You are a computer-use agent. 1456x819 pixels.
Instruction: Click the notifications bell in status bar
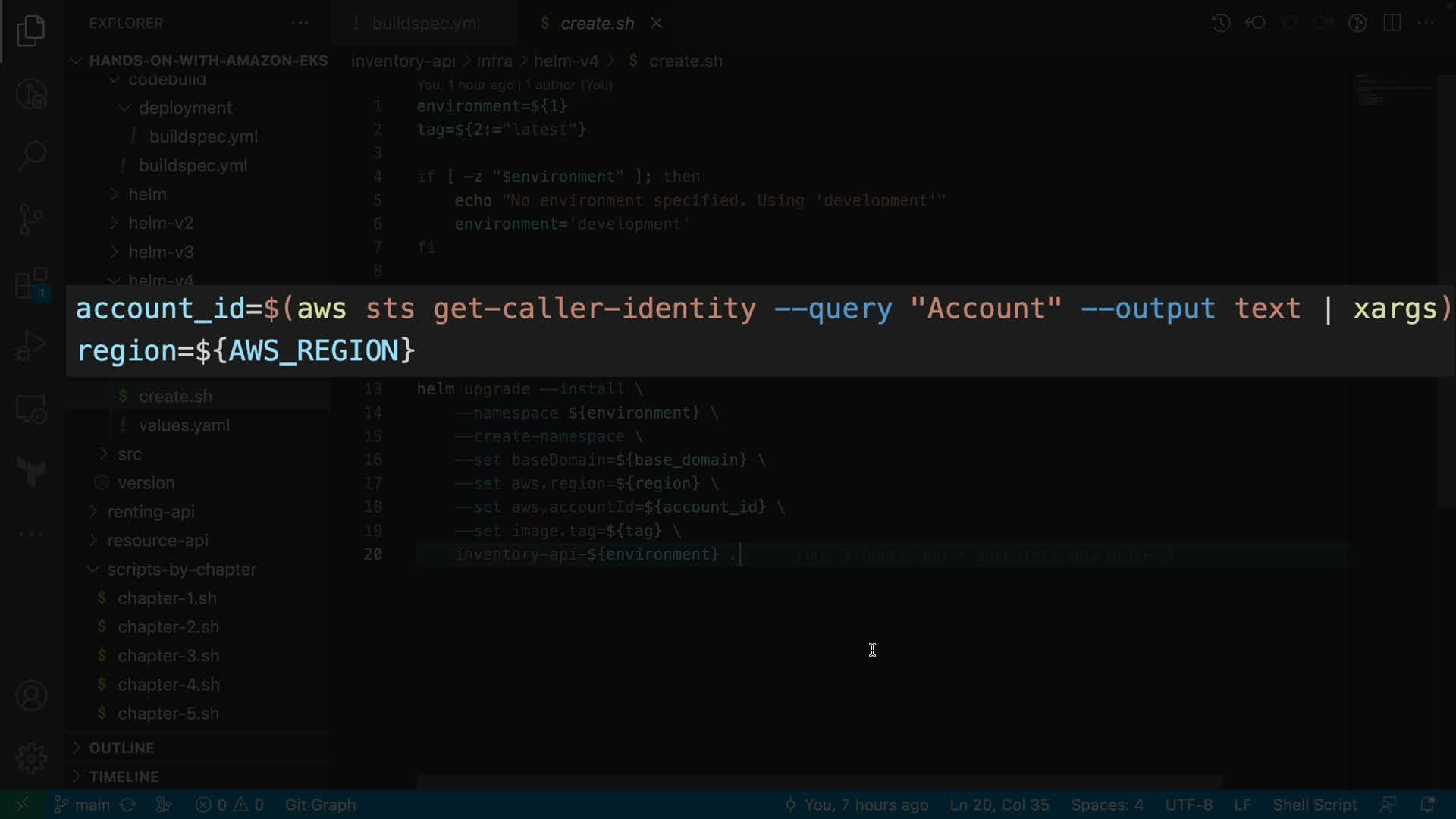[x=1426, y=805]
